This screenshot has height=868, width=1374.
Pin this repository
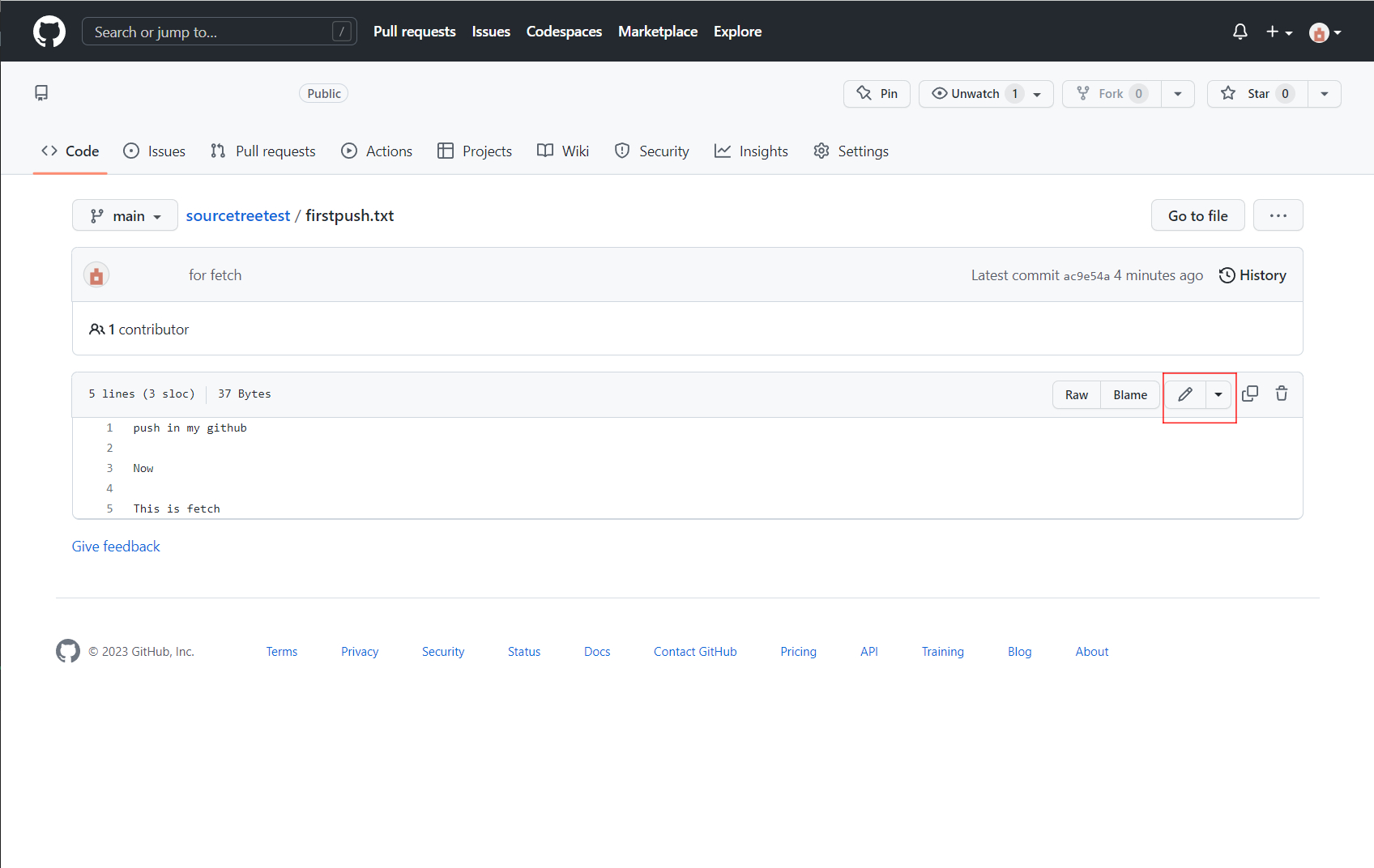877,94
